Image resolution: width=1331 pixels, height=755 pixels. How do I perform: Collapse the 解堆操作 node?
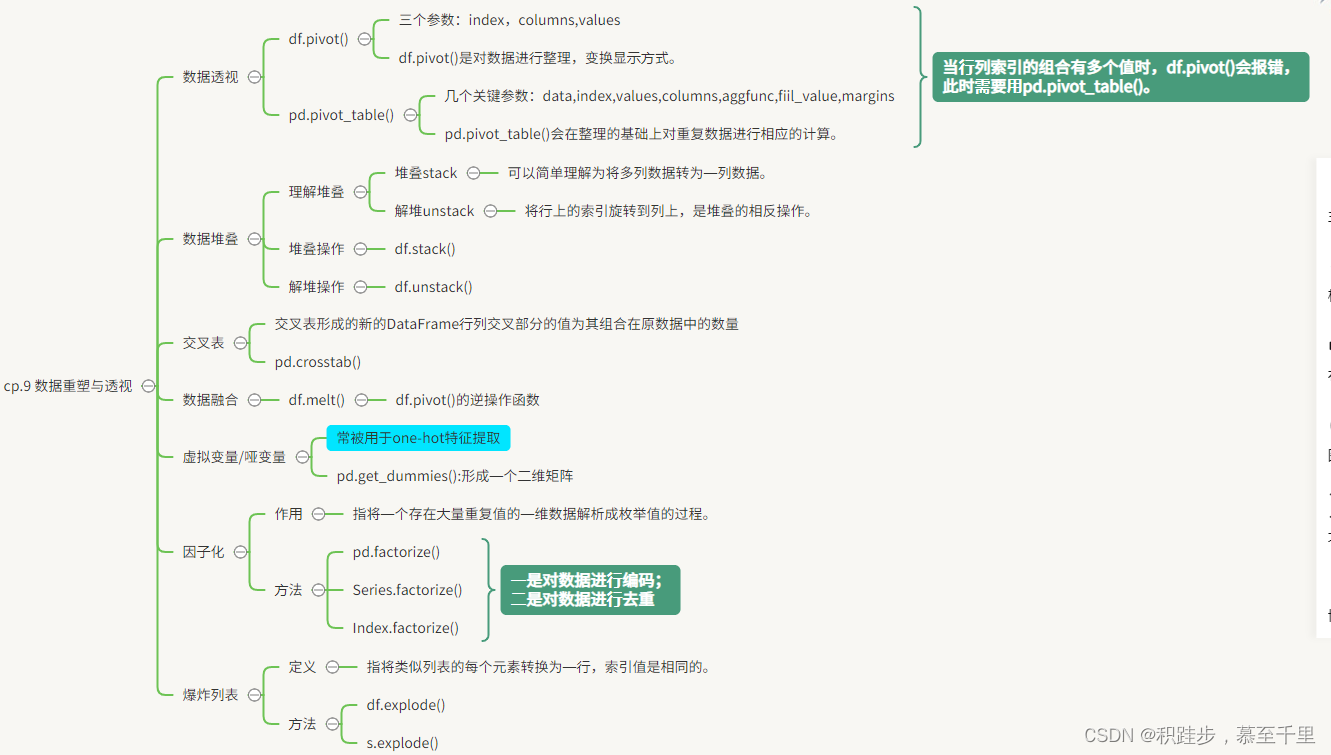pos(360,287)
